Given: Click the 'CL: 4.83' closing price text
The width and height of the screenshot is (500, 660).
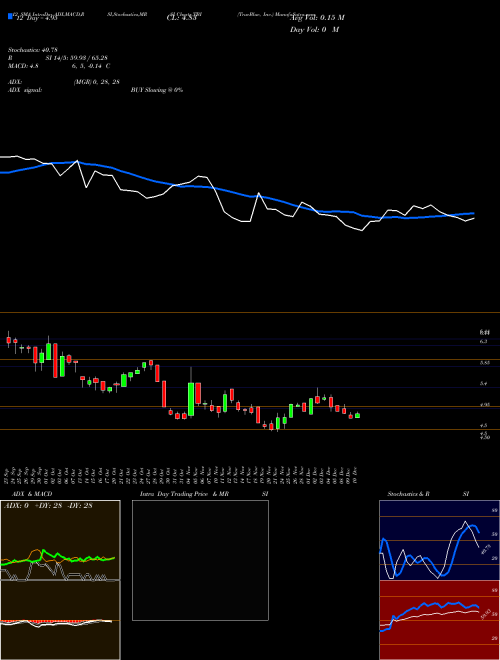Looking at the screenshot, I should click(181, 18).
